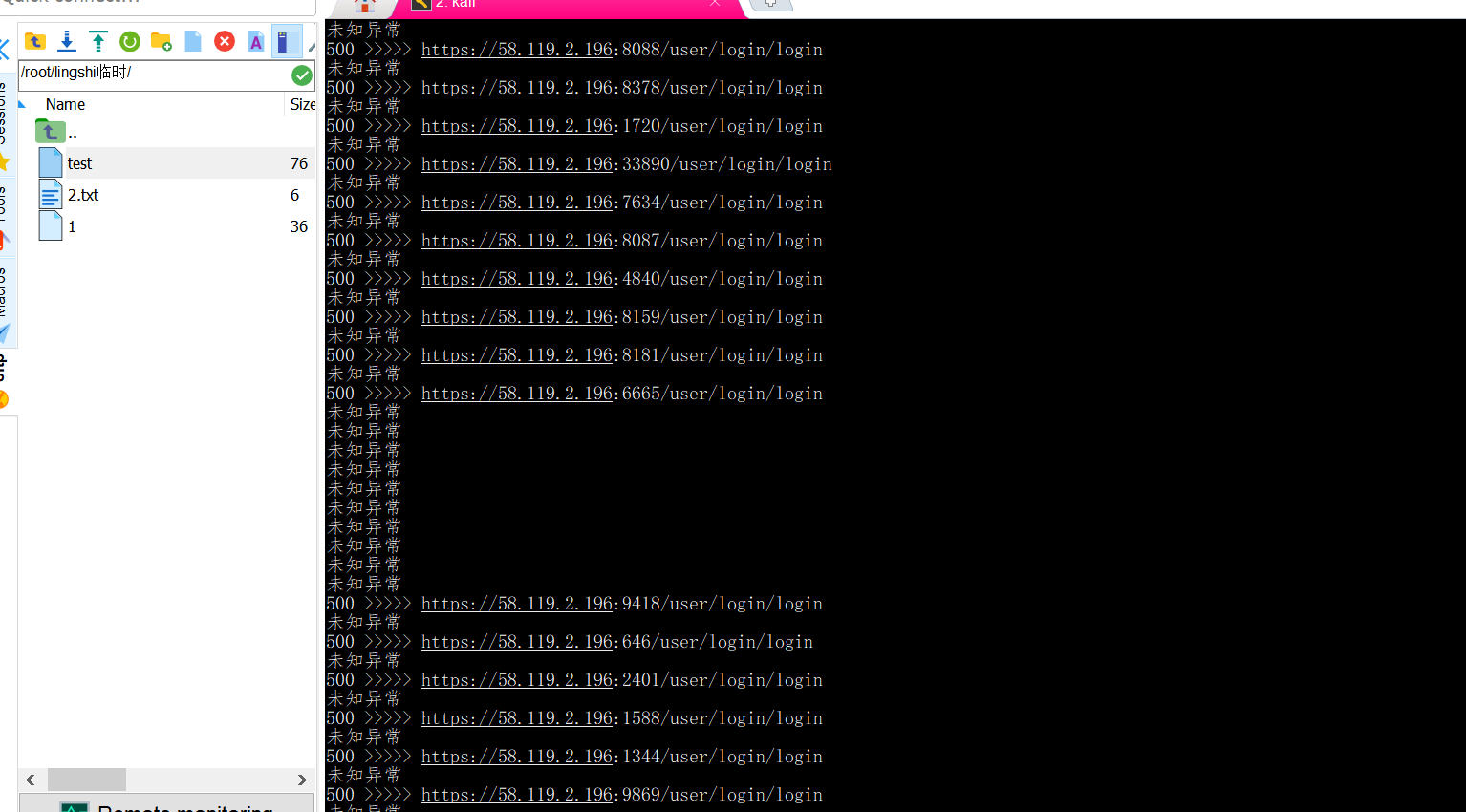Create a new file with blank page icon

click(193, 41)
